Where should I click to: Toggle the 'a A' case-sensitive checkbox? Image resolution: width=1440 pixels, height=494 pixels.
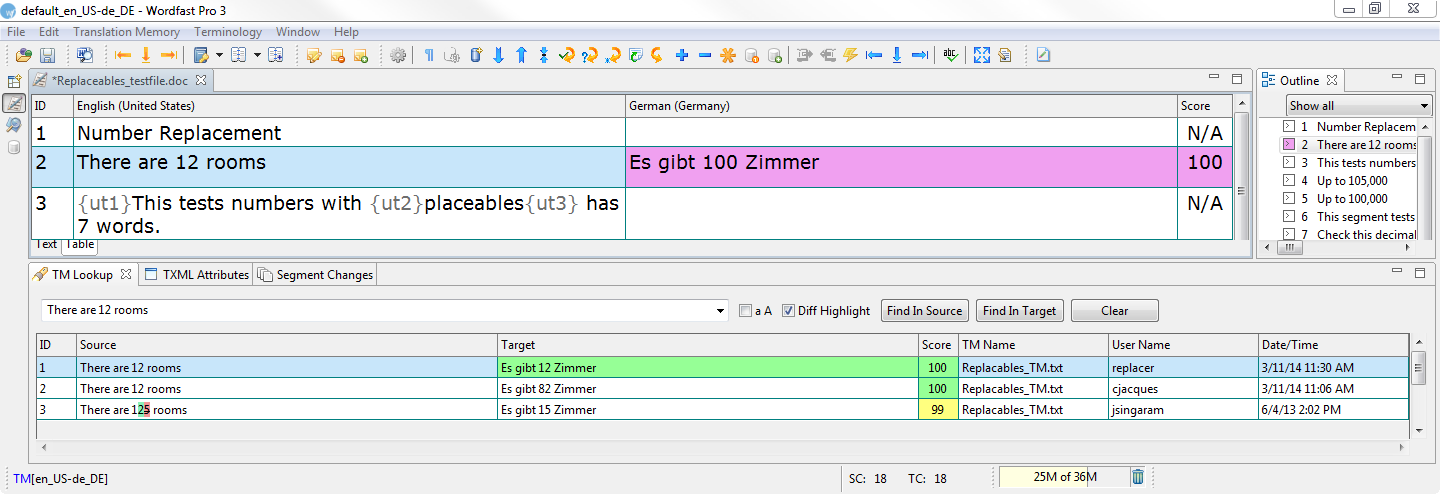tap(745, 311)
